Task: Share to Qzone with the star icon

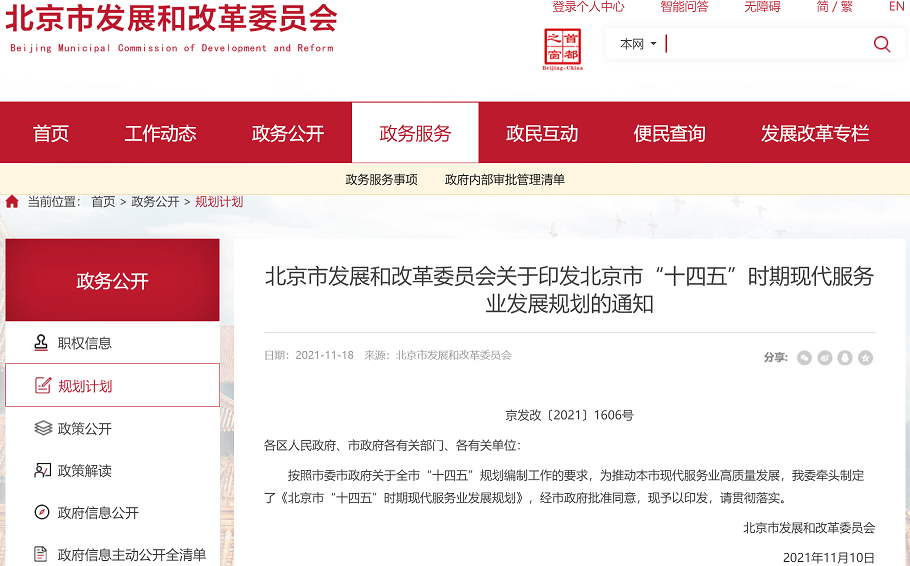Action: click(865, 358)
